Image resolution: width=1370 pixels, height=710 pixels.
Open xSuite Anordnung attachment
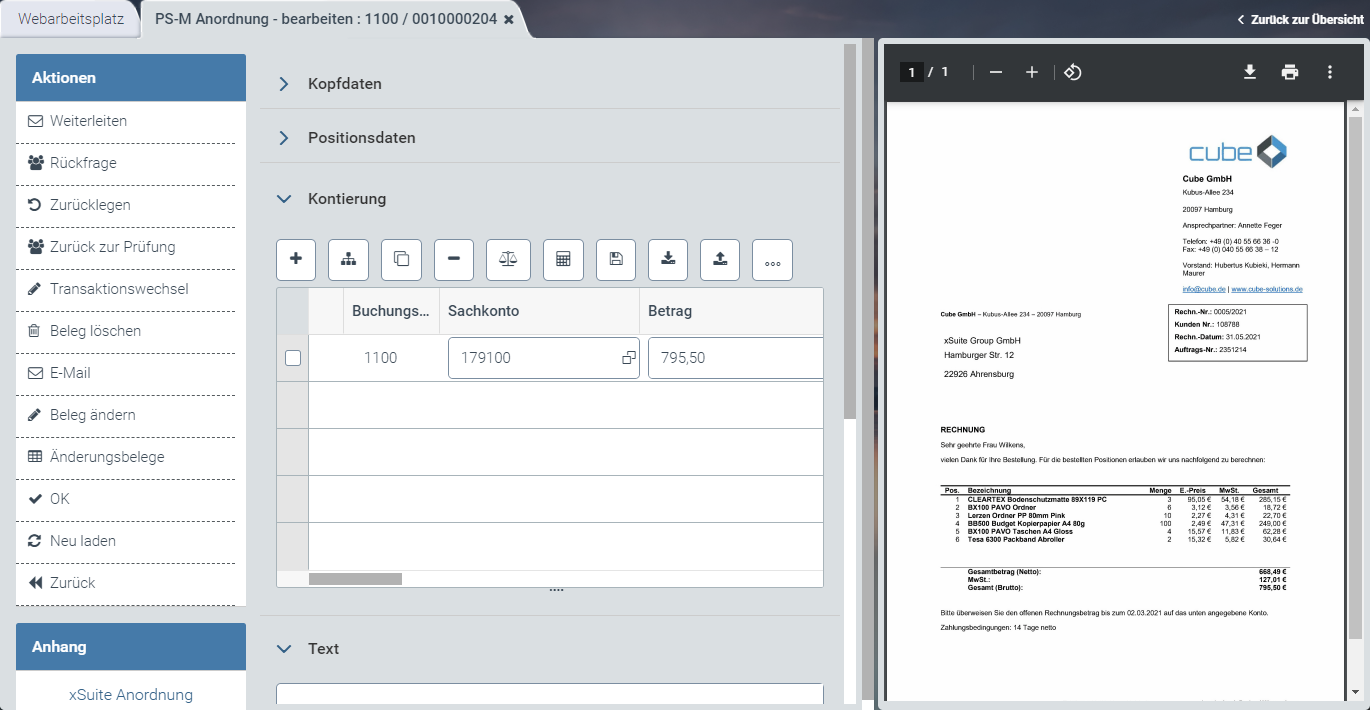131,695
